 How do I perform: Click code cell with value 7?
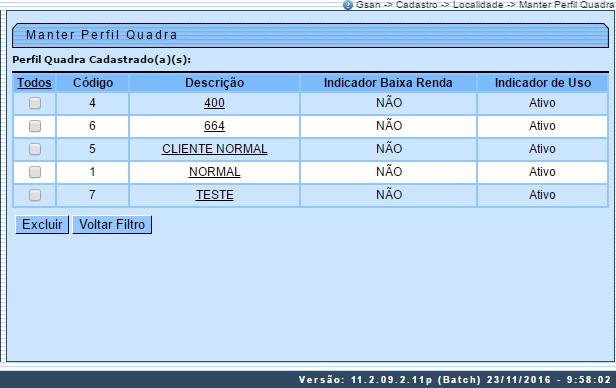point(92,195)
